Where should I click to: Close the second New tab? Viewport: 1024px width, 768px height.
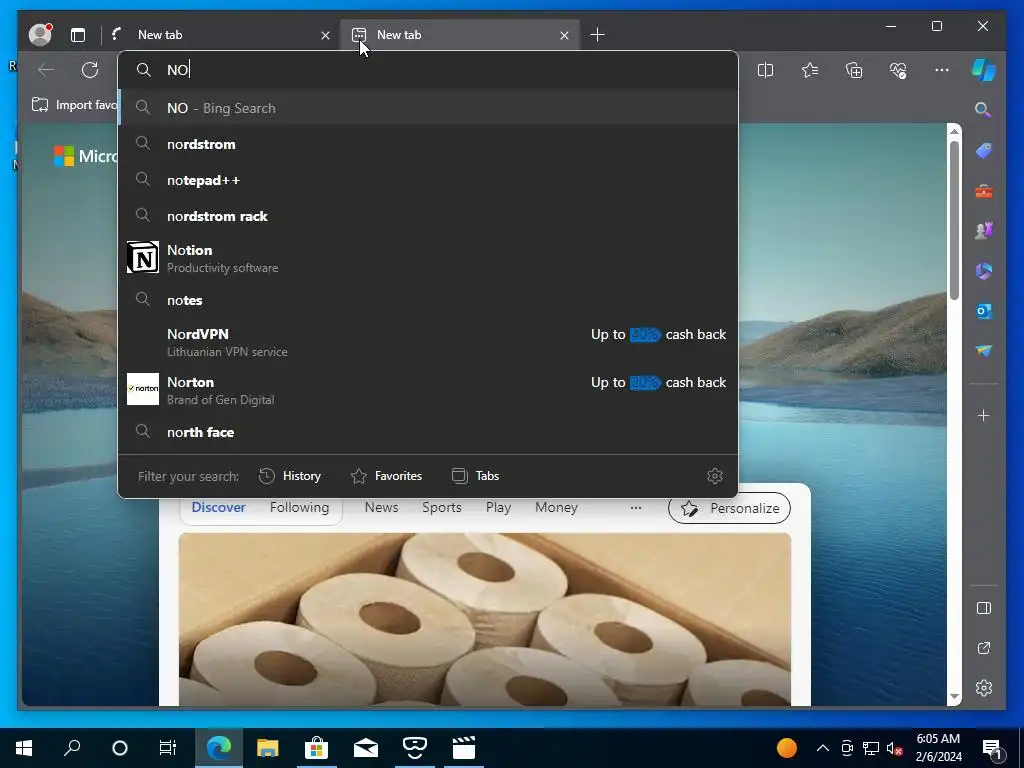coord(564,35)
